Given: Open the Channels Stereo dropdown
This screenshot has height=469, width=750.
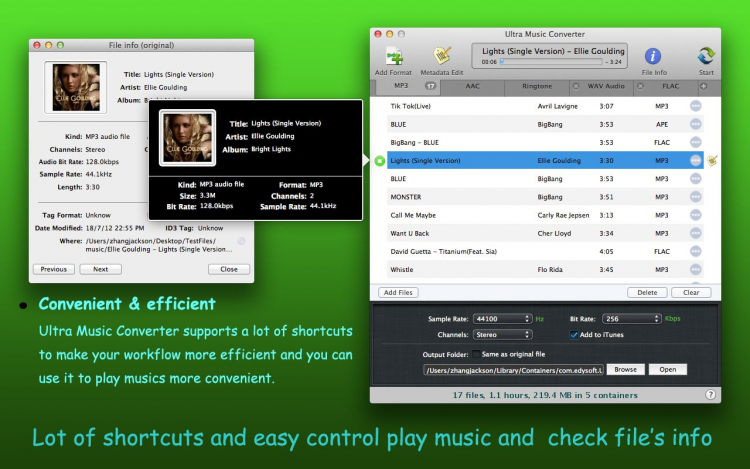Looking at the screenshot, I should click(502, 335).
